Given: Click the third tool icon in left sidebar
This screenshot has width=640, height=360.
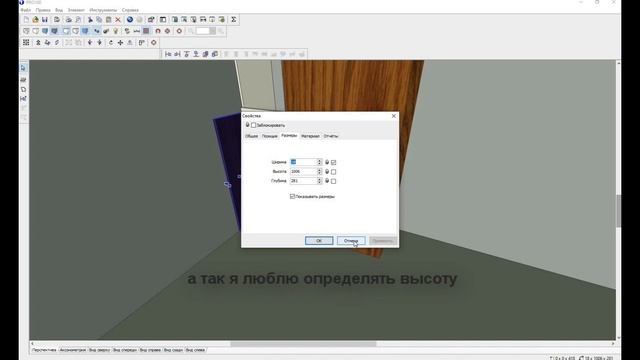Looking at the screenshot, I should coord(23,89).
